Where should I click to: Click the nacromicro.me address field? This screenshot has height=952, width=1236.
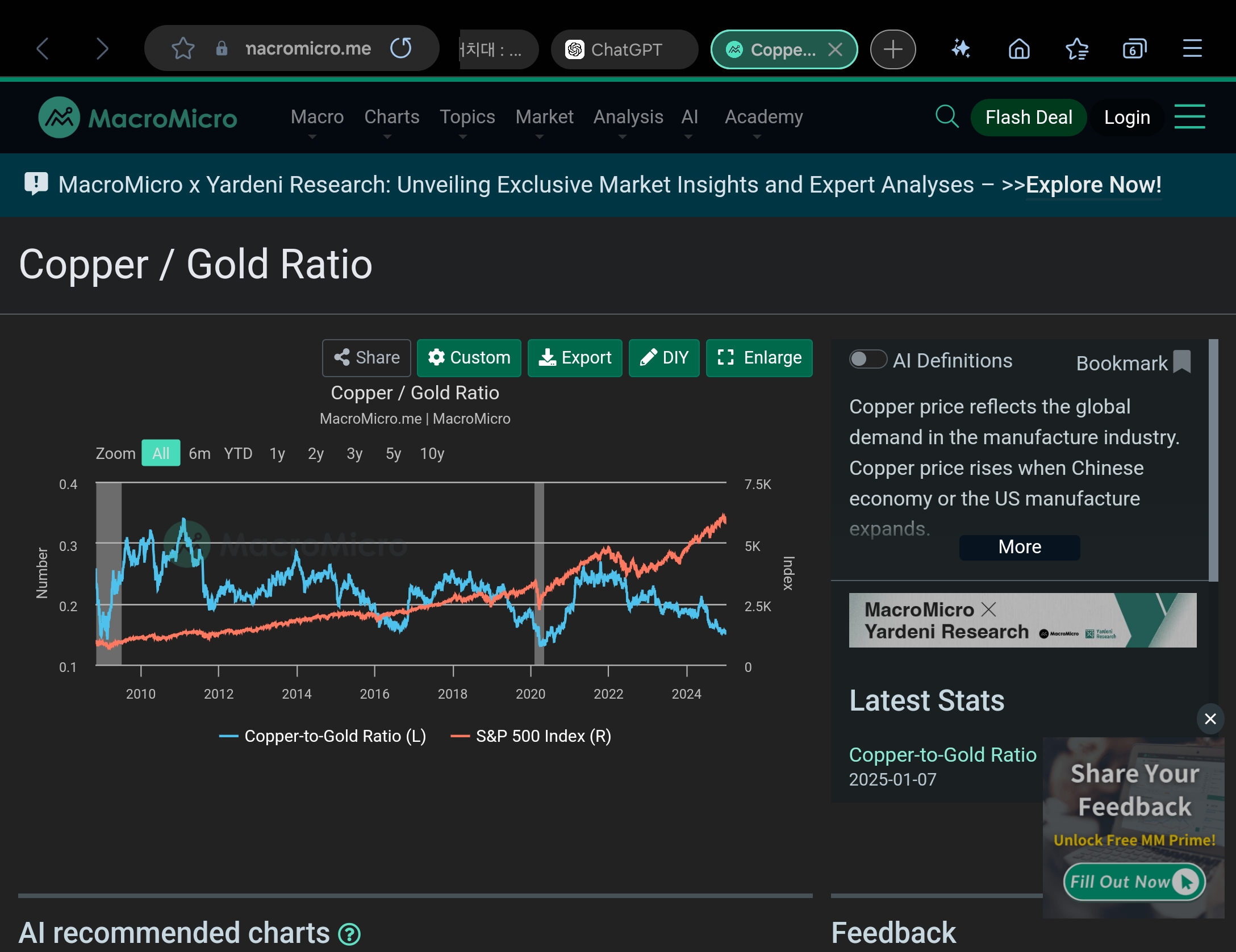tap(308, 48)
